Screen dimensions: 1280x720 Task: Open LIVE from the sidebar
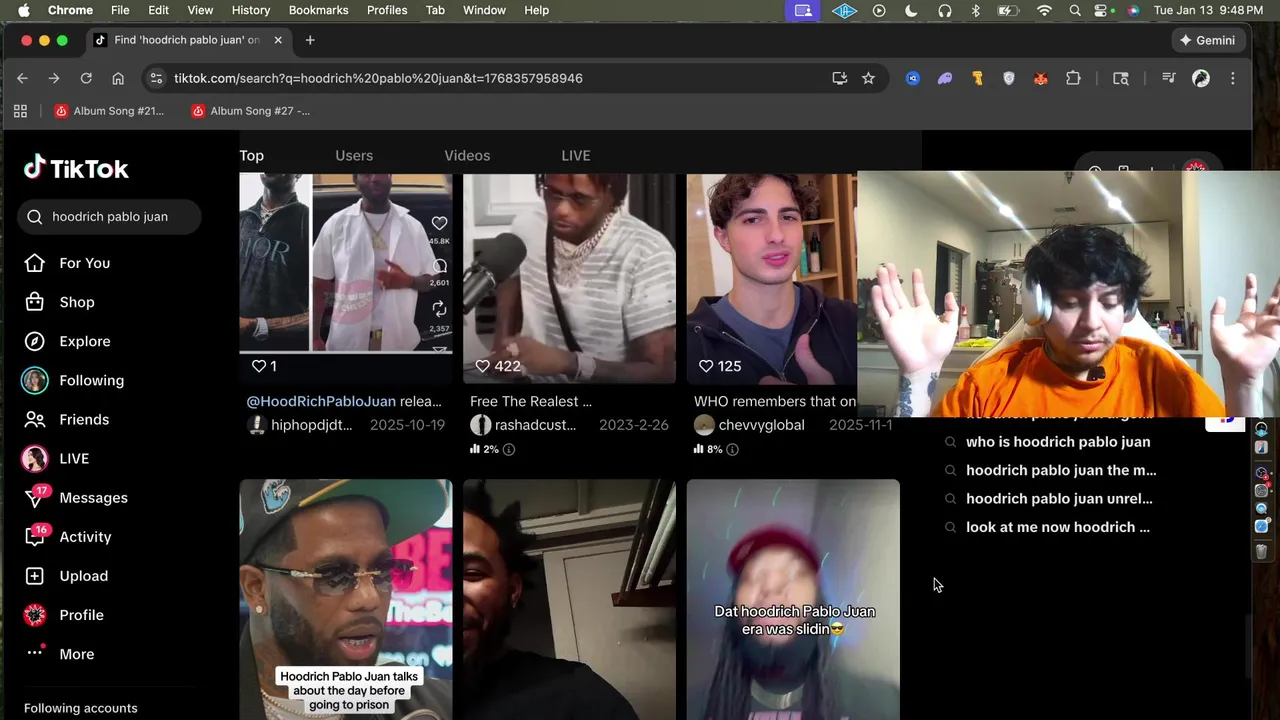pyautogui.click(x=55, y=458)
